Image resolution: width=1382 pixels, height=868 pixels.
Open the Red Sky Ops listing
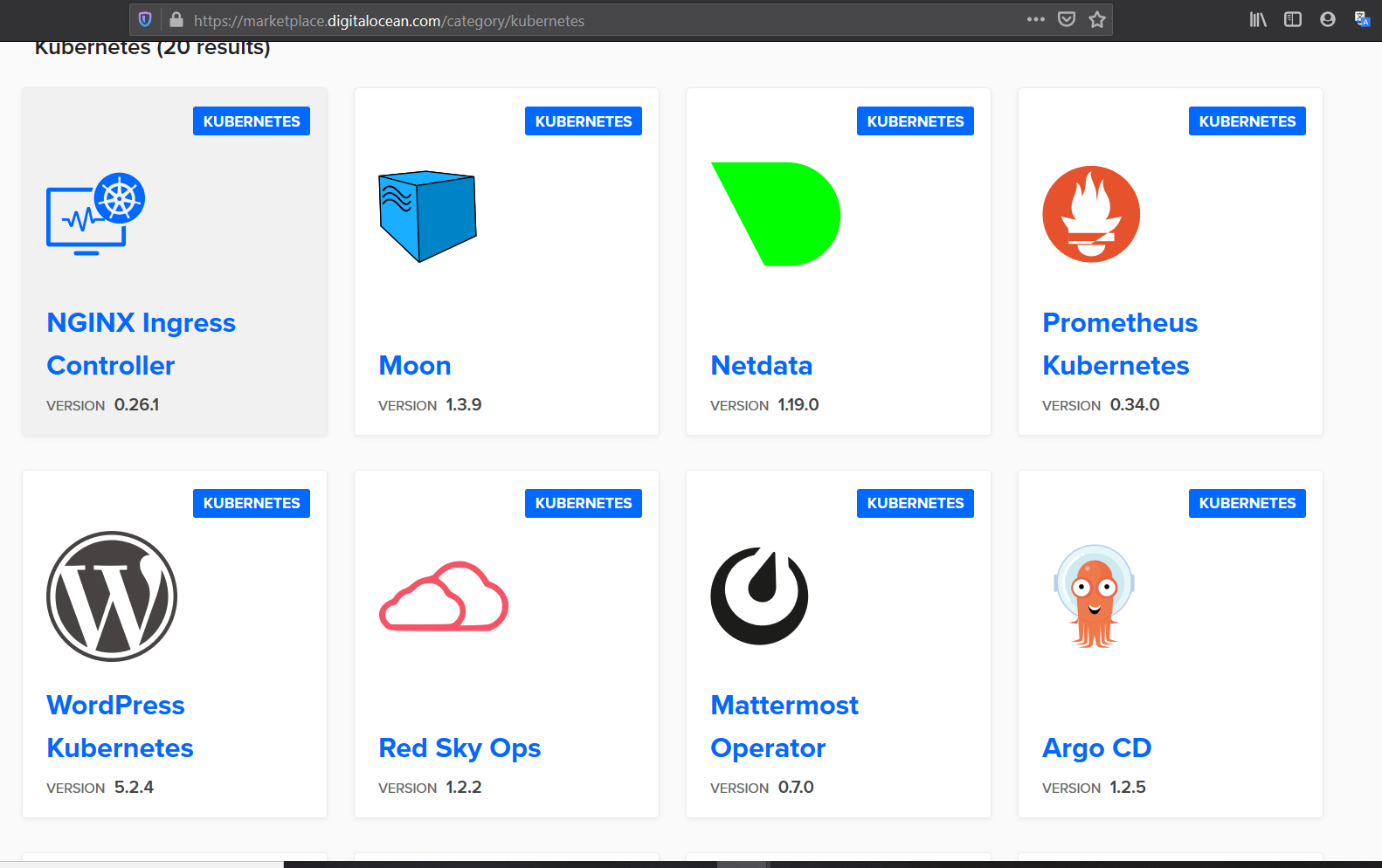pyautogui.click(x=460, y=747)
